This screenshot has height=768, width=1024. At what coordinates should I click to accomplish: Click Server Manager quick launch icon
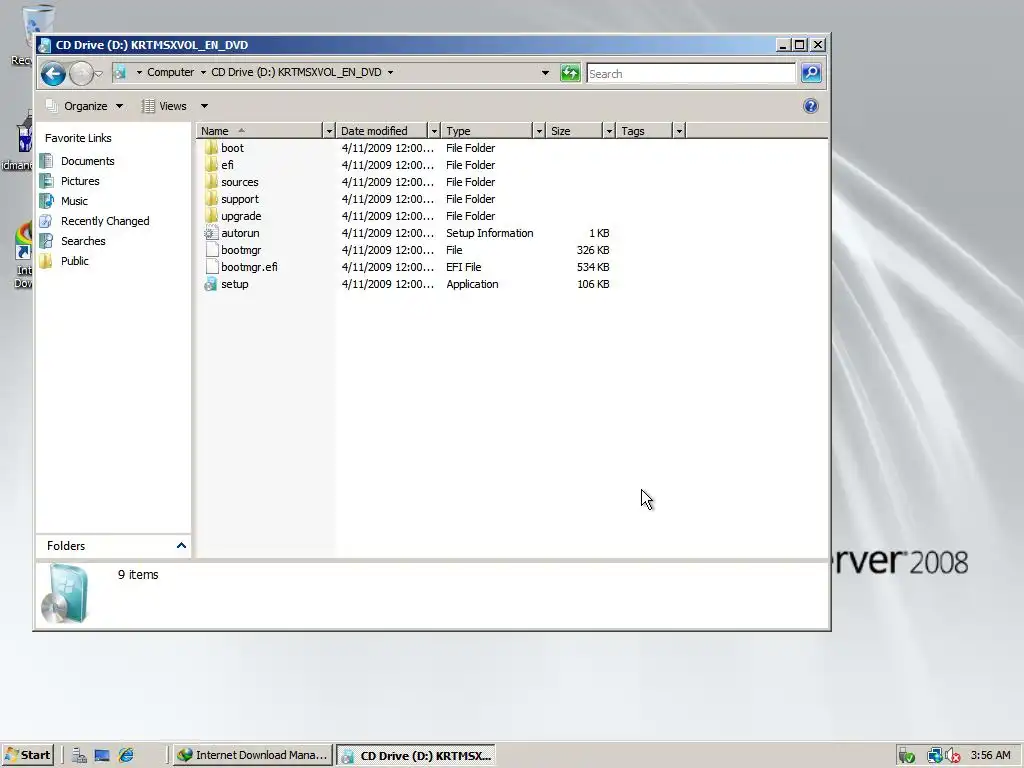click(79, 755)
